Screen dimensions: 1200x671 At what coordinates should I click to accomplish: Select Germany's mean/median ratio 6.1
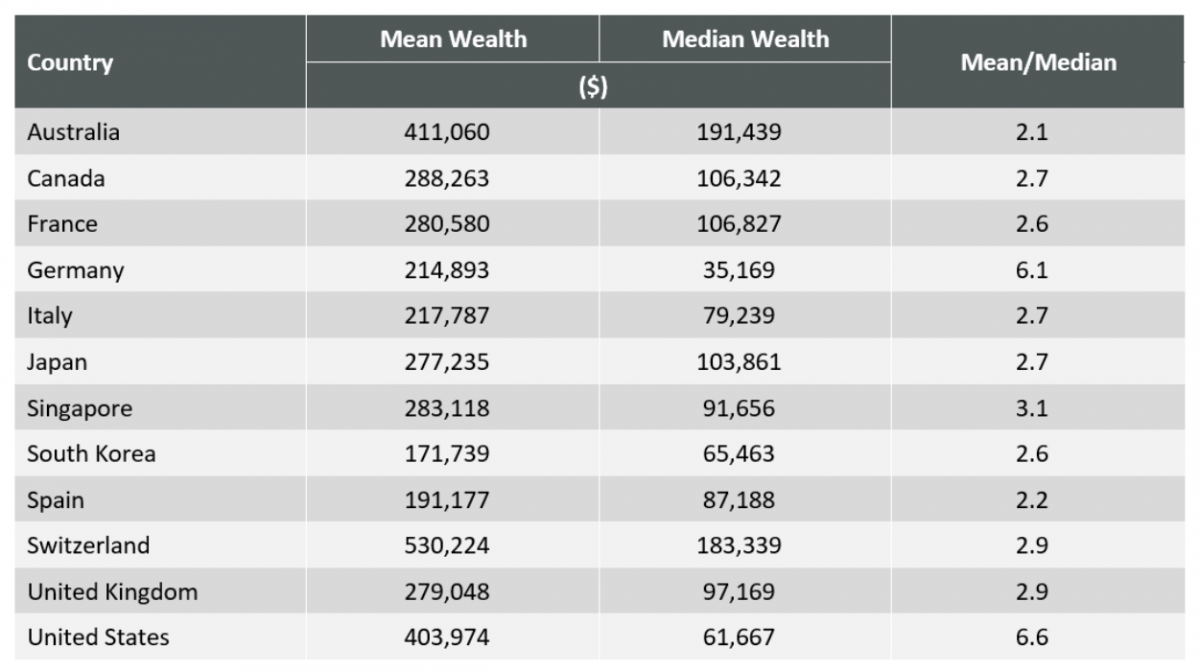pos(1031,270)
